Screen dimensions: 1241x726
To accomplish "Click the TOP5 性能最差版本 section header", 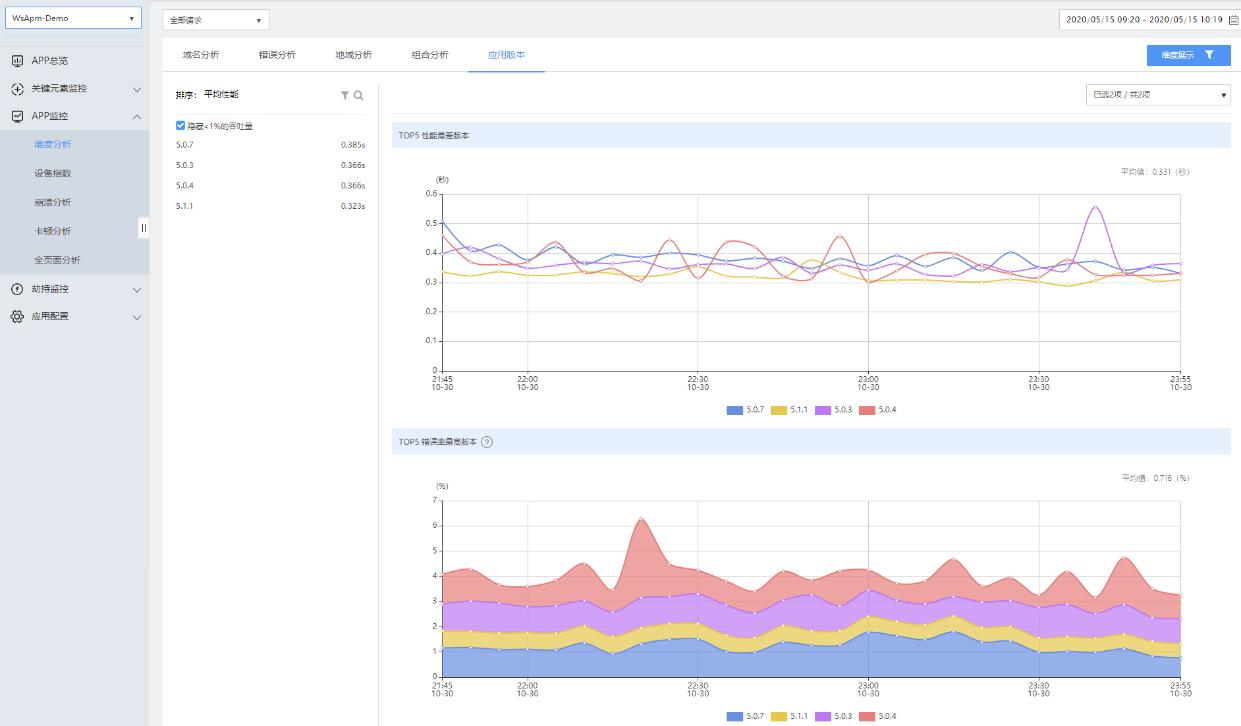I will click(x=811, y=135).
